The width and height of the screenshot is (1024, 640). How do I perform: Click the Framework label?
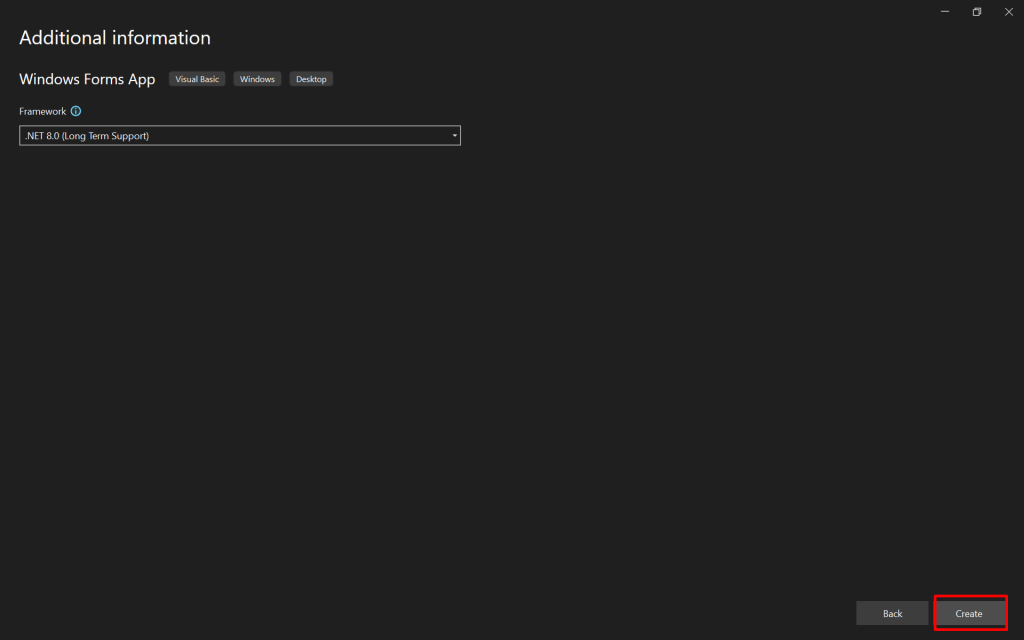(x=42, y=111)
